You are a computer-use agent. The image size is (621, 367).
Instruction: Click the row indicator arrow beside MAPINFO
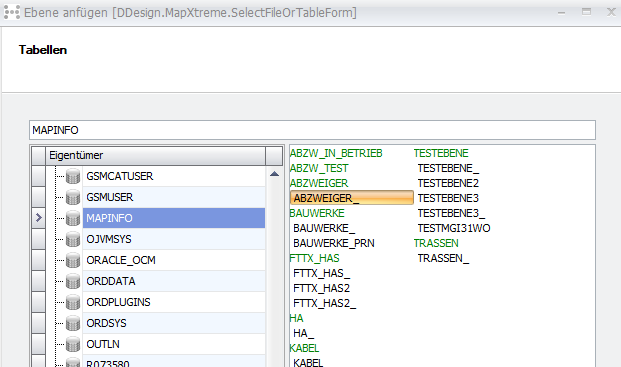(x=38, y=218)
